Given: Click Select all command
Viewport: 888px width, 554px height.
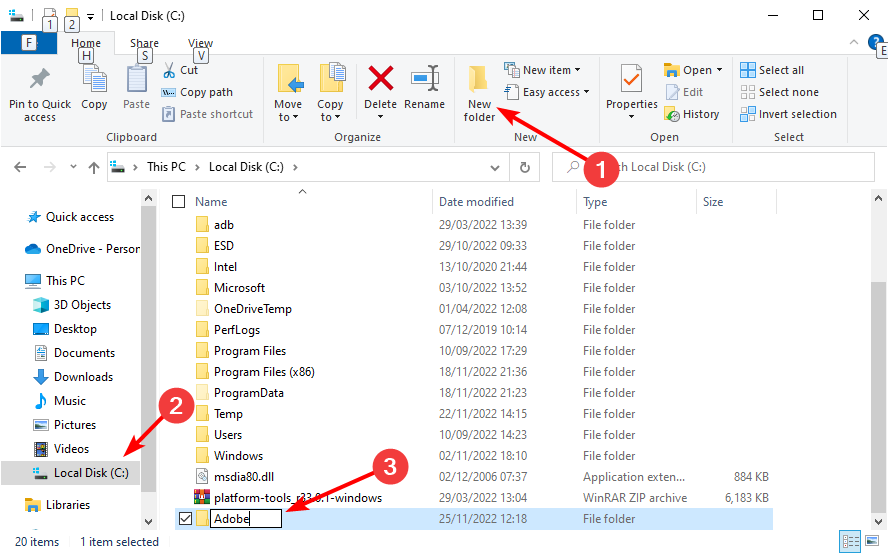Looking at the screenshot, I should (x=772, y=70).
